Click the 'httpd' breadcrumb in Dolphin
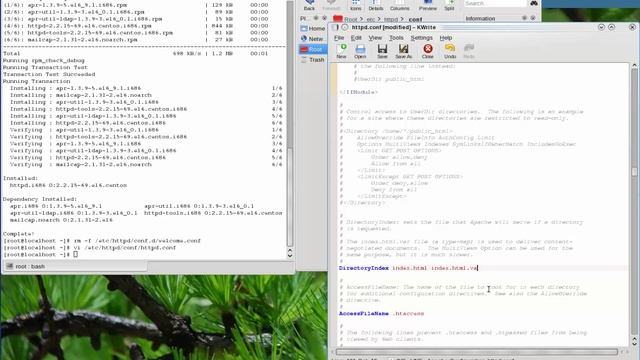 coord(391,19)
